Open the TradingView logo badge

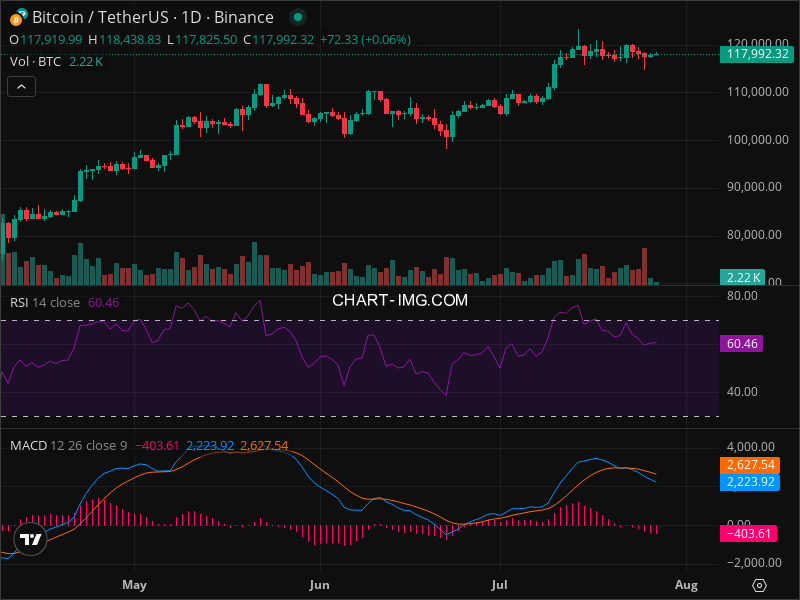31,539
